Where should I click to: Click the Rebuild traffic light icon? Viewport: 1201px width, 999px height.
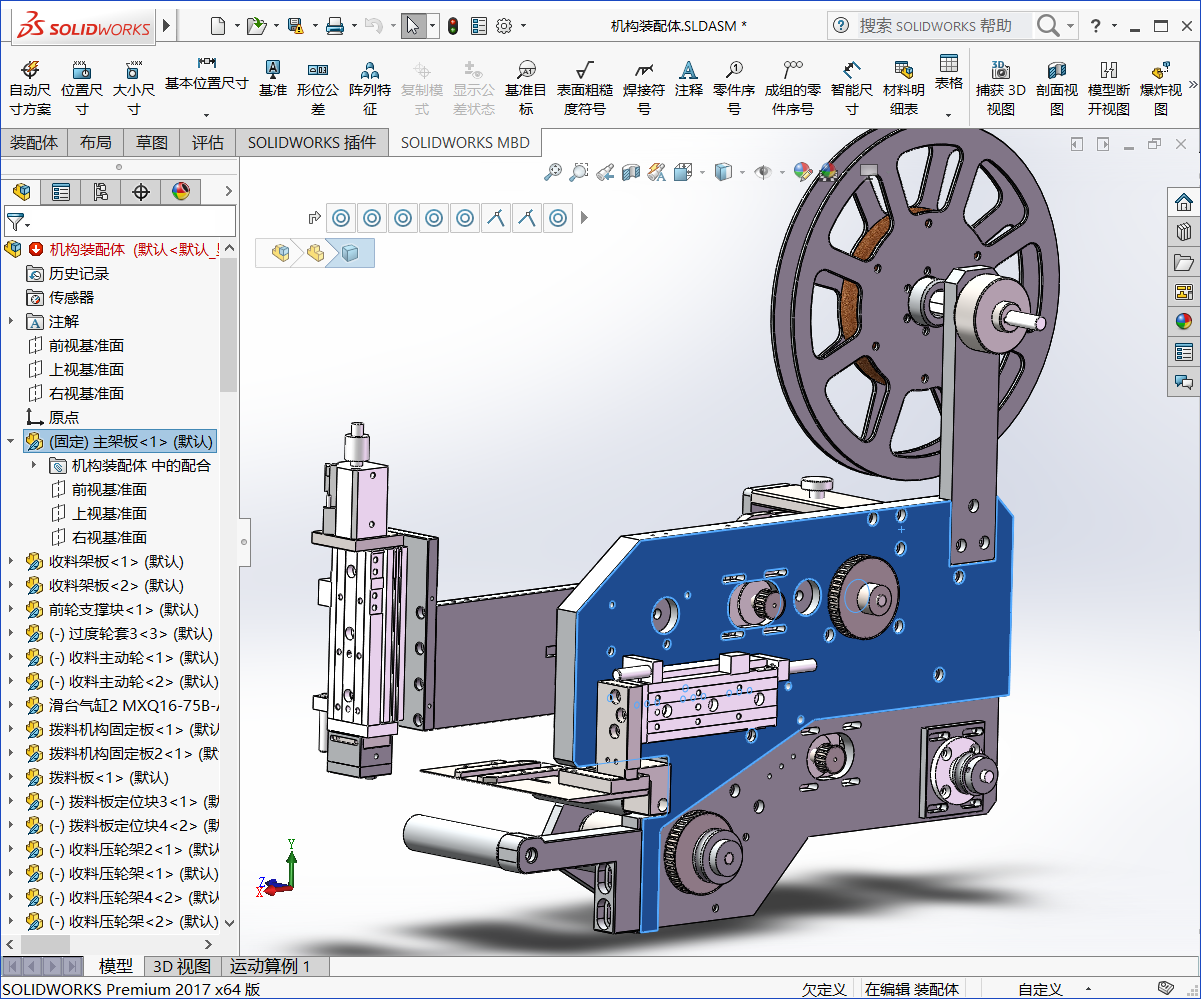(x=452, y=26)
